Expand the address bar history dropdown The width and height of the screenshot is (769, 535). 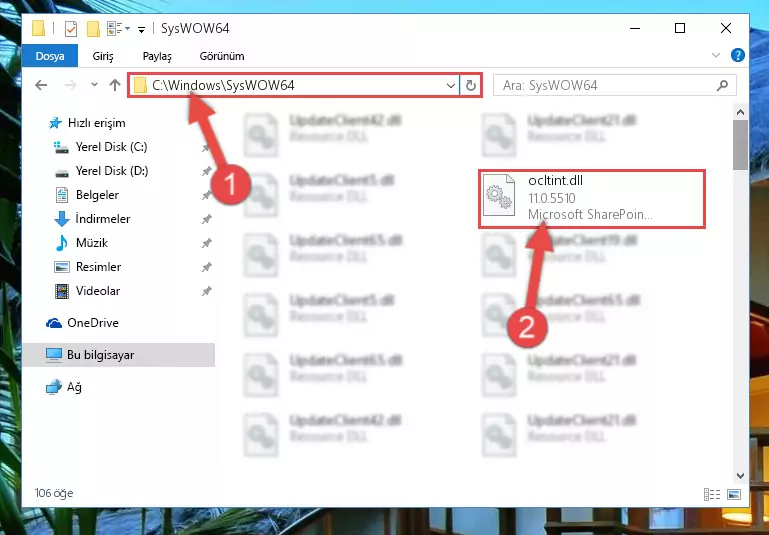(x=451, y=86)
